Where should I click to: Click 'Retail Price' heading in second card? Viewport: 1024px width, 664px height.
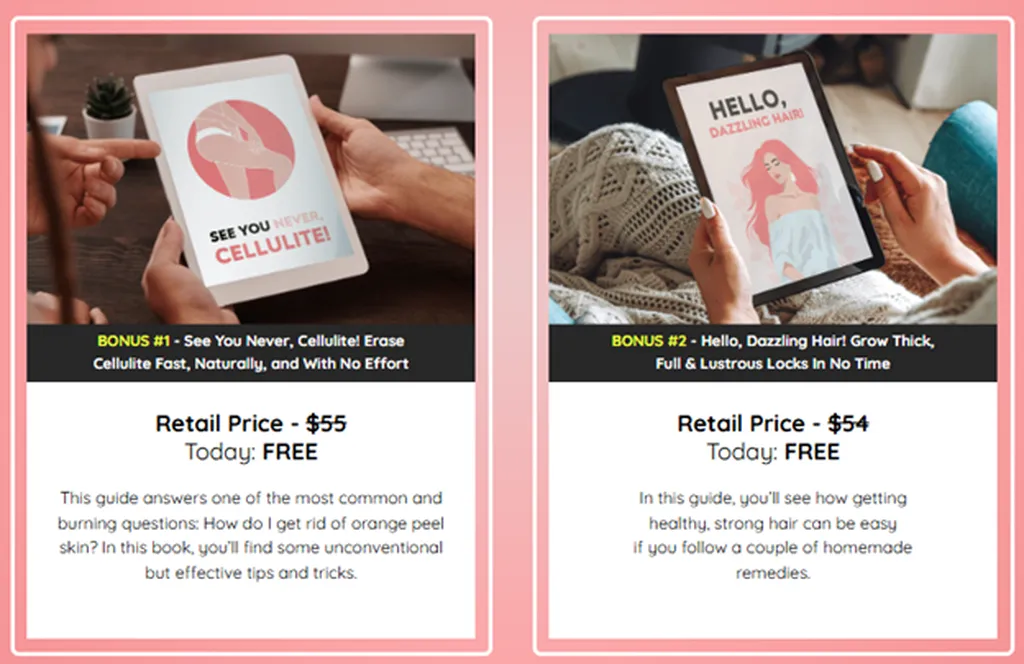(x=741, y=424)
